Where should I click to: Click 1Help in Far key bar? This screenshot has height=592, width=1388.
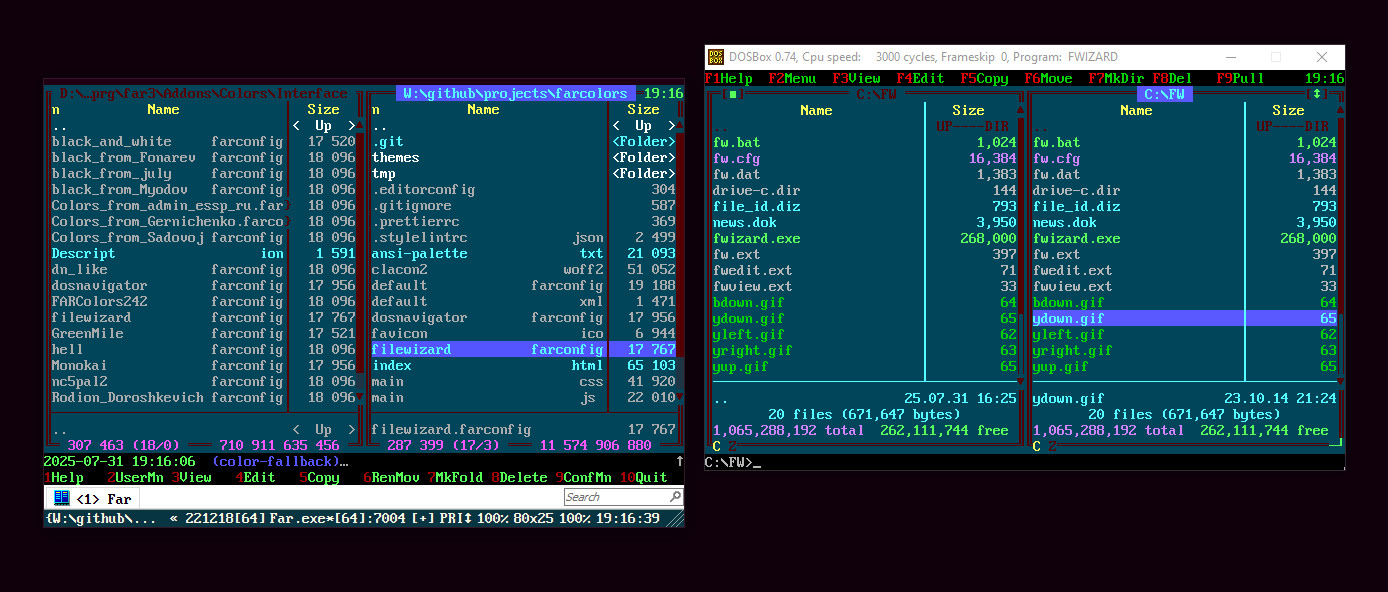[x=64, y=477]
